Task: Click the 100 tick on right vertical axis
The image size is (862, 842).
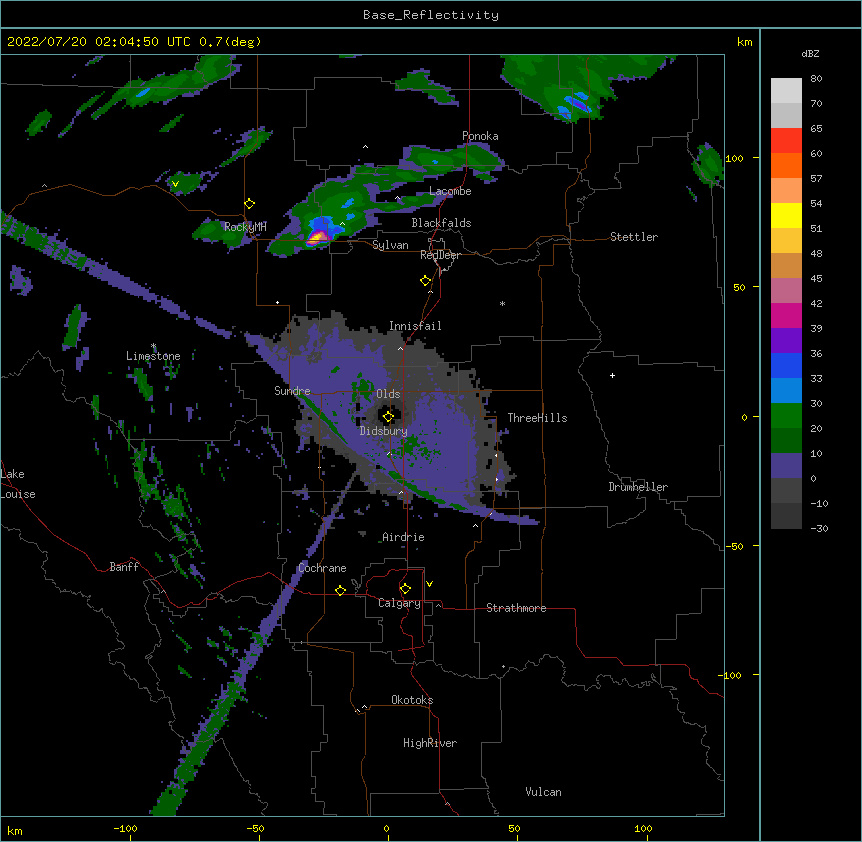Action: pyautogui.click(x=734, y=158)
